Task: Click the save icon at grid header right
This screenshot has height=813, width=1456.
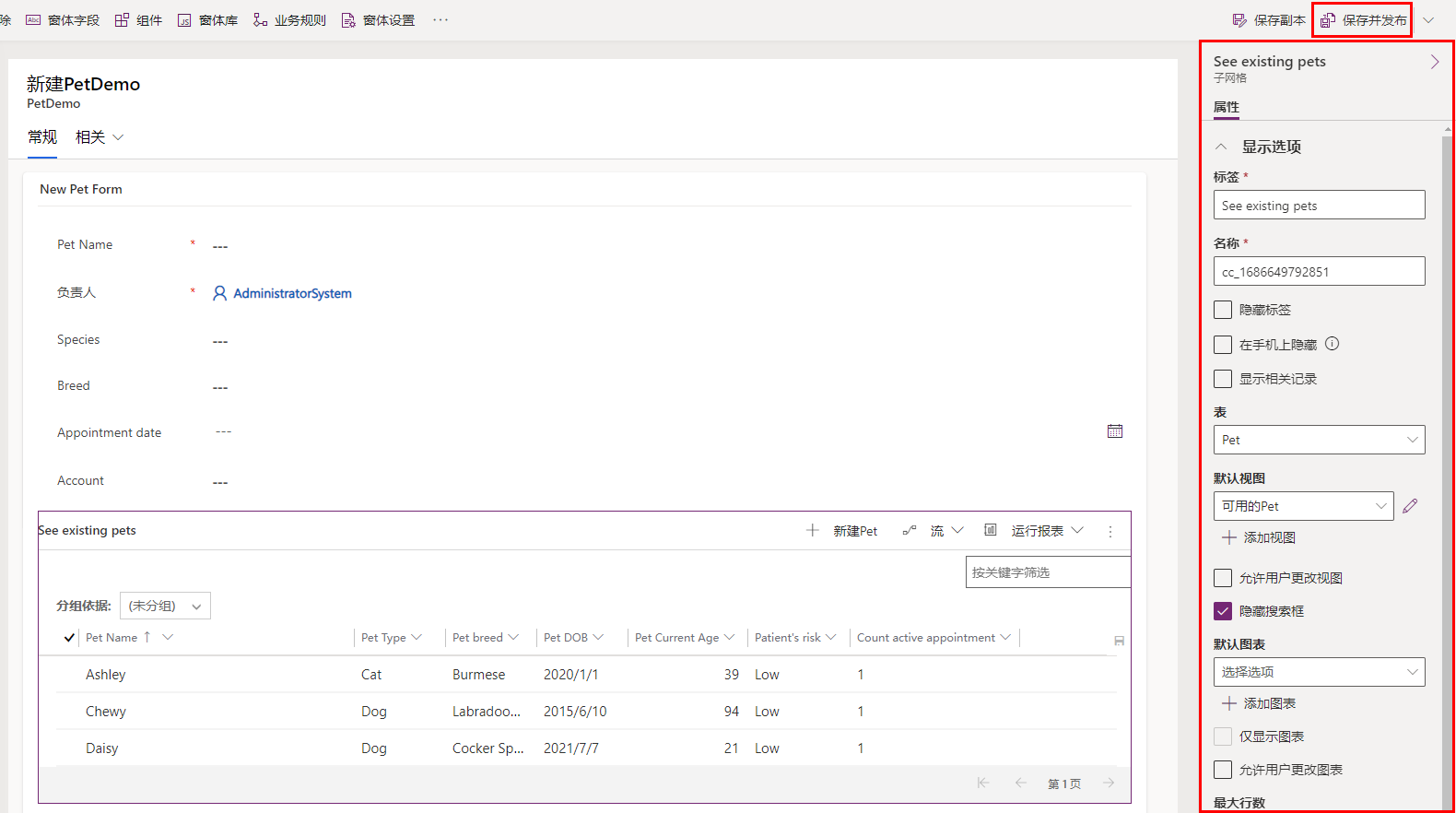Action: (1119, 641)
